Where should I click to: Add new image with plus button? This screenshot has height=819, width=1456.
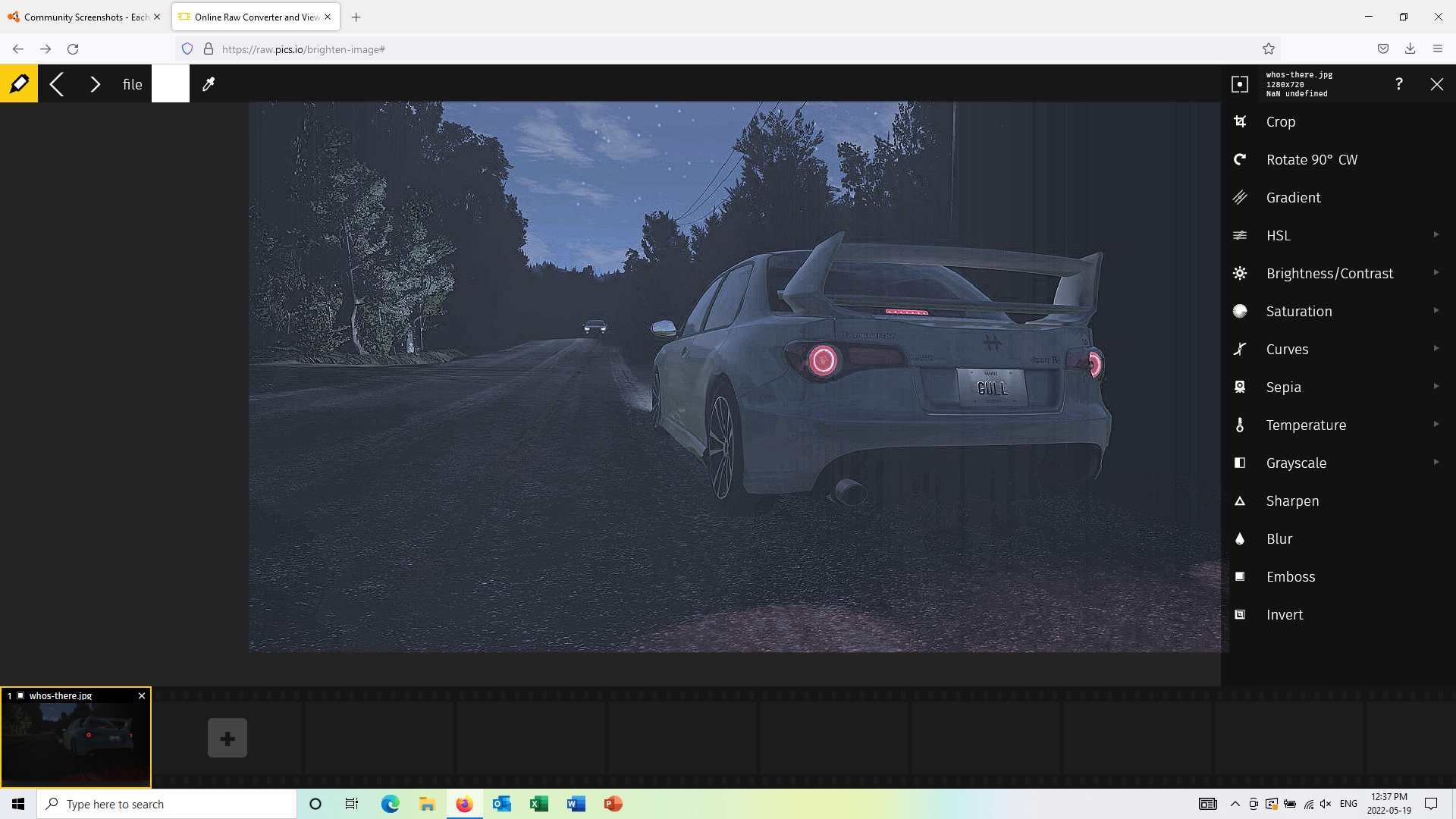click(227, 738)
